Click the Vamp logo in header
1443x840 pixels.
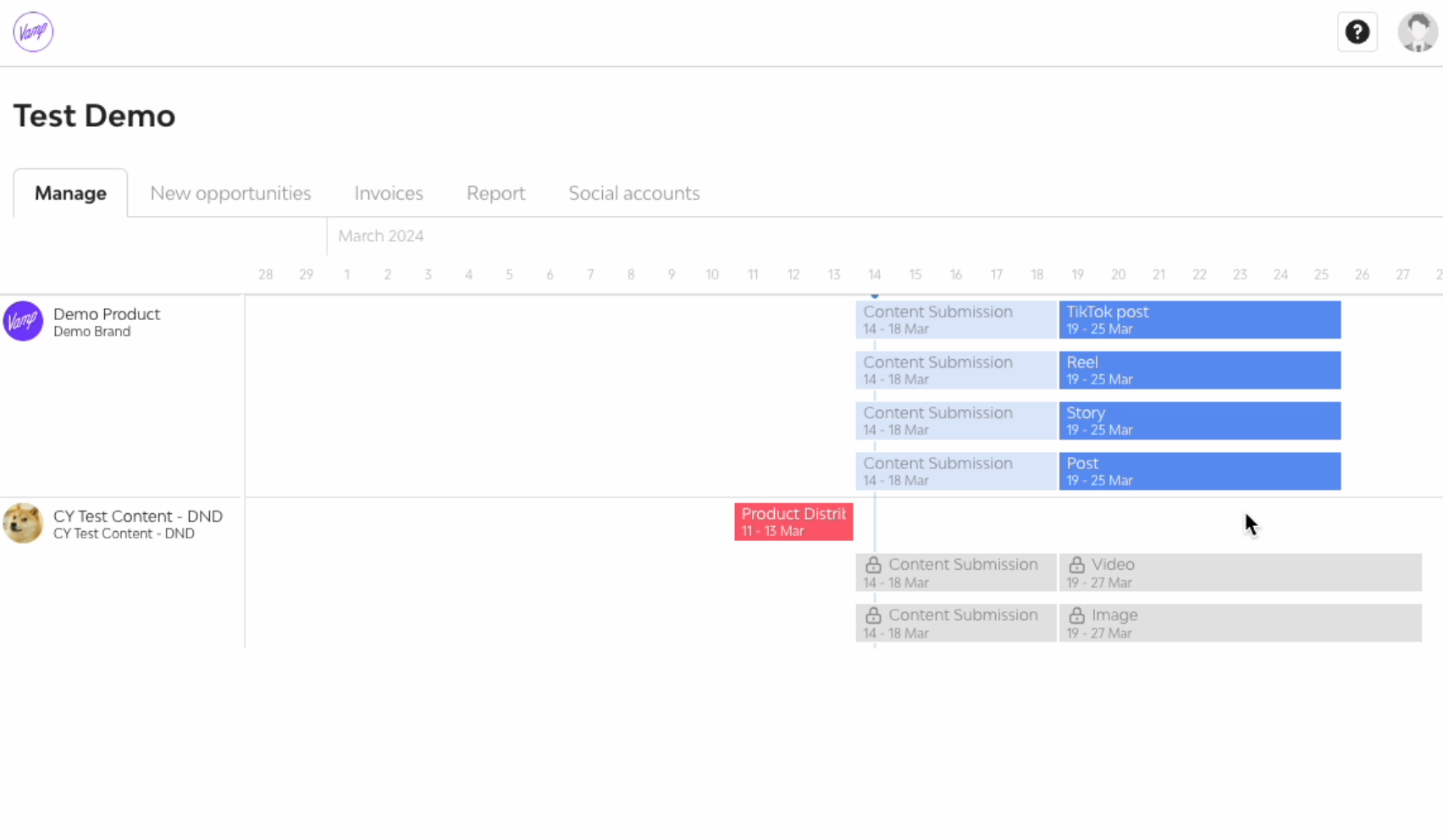click(x=33, y=32)
